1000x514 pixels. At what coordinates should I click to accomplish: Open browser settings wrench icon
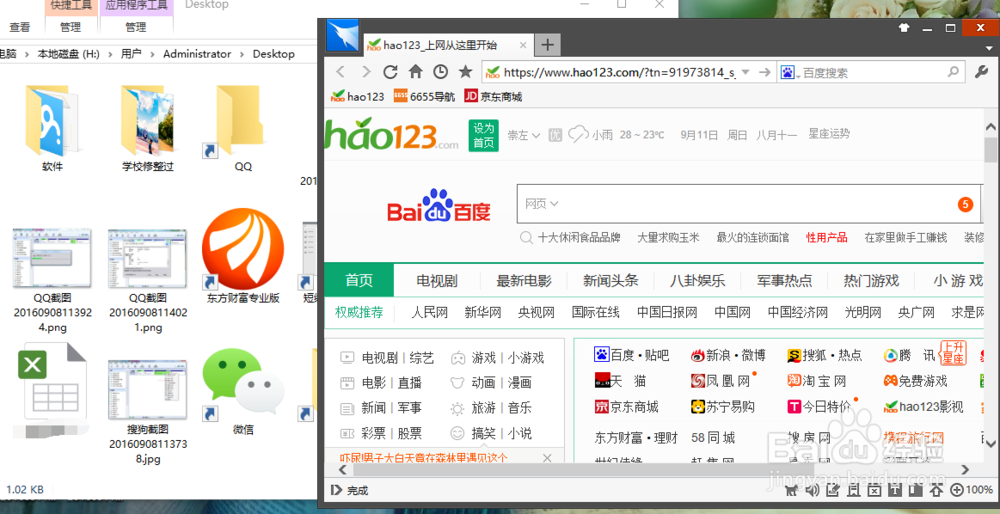click(982, 72)
